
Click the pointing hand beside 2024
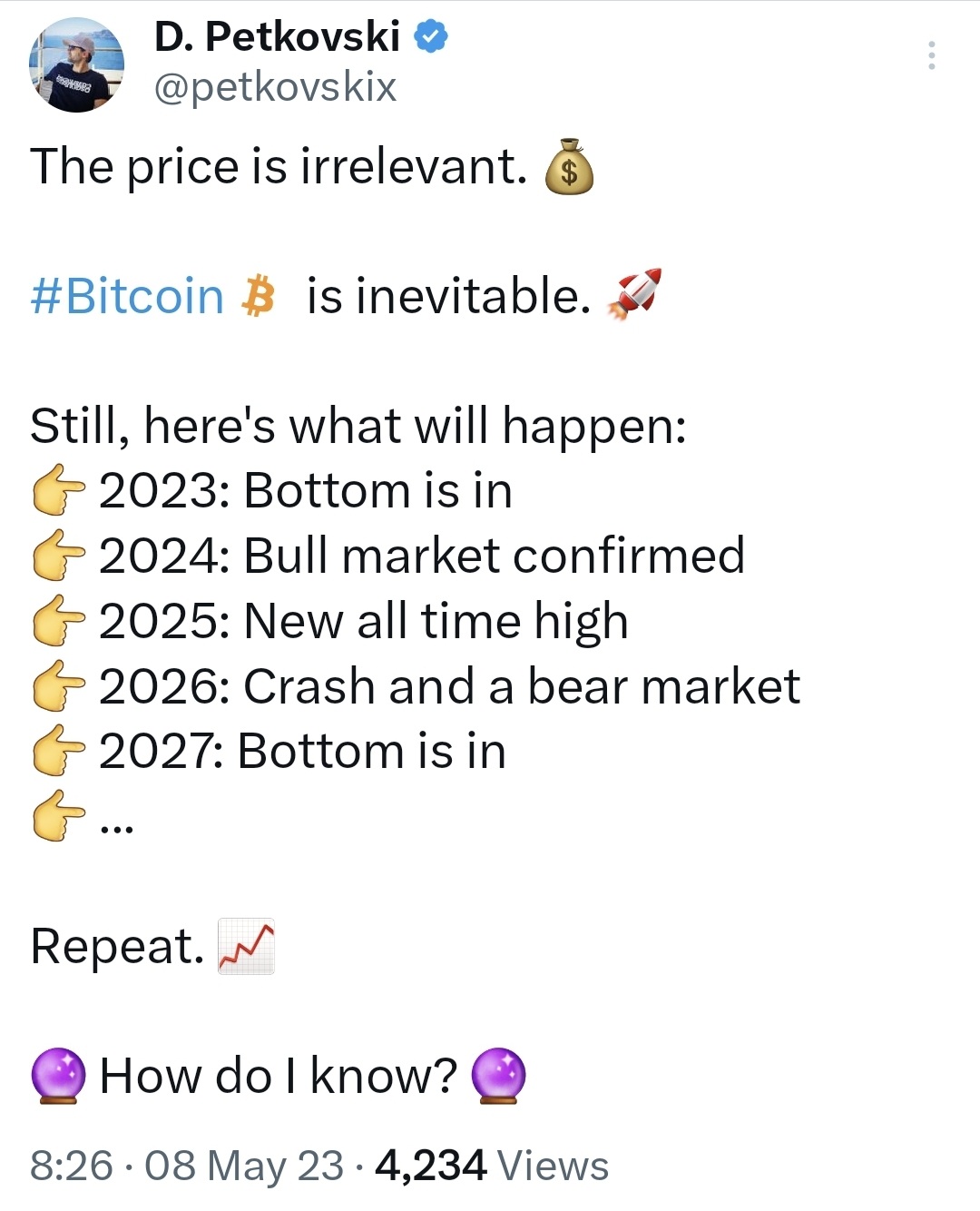(x=59, y=556)
